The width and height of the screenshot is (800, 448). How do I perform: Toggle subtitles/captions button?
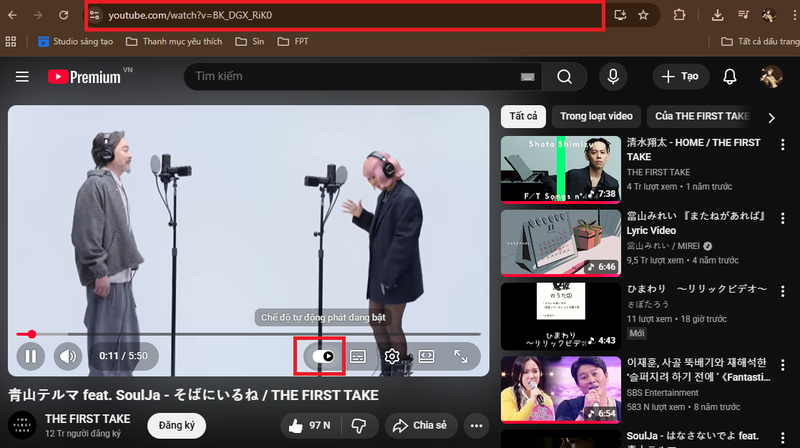(358, 356)
